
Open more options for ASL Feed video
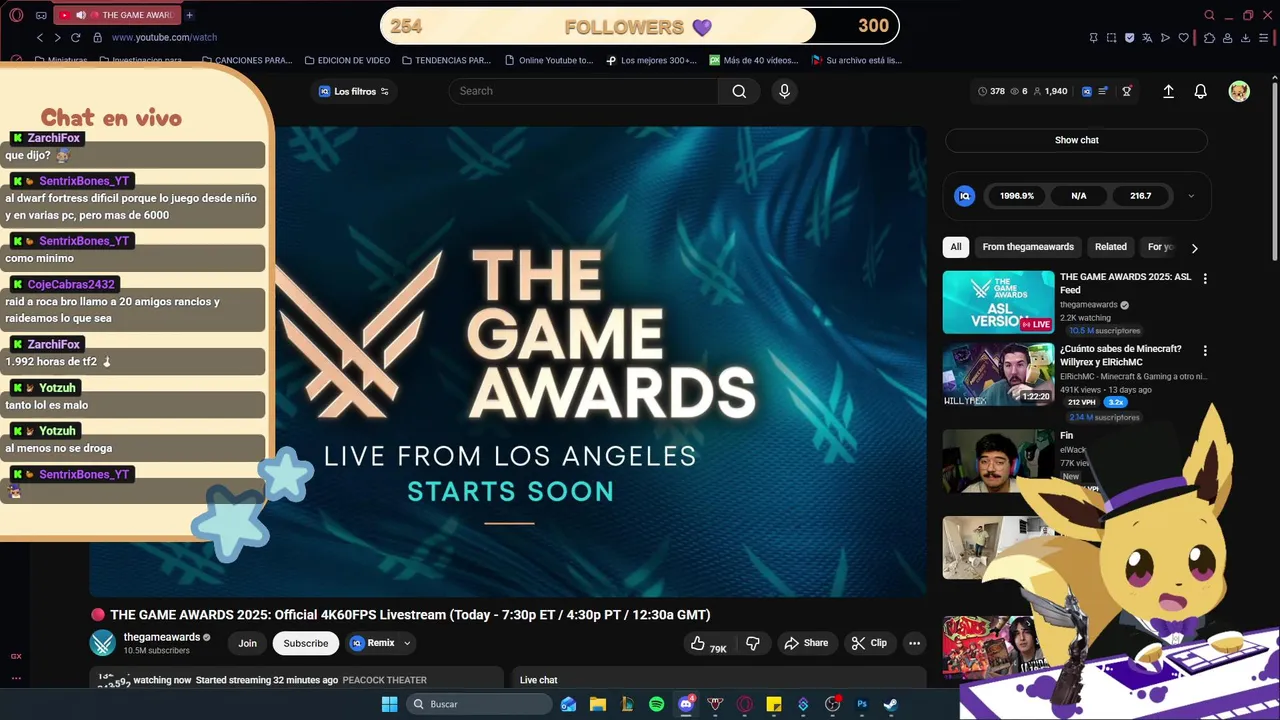tap(1205, 278)
